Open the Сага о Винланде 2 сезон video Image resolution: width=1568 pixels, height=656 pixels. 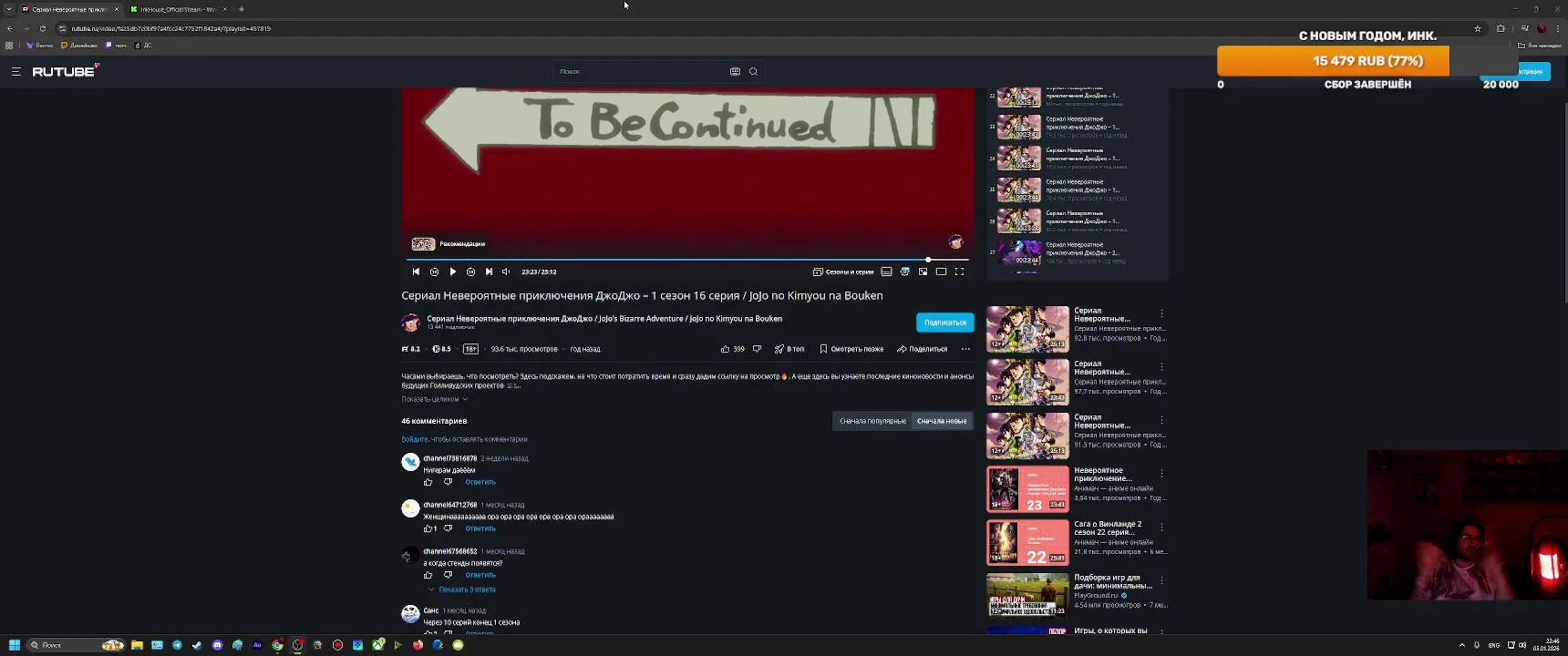tap(1027, 542)
